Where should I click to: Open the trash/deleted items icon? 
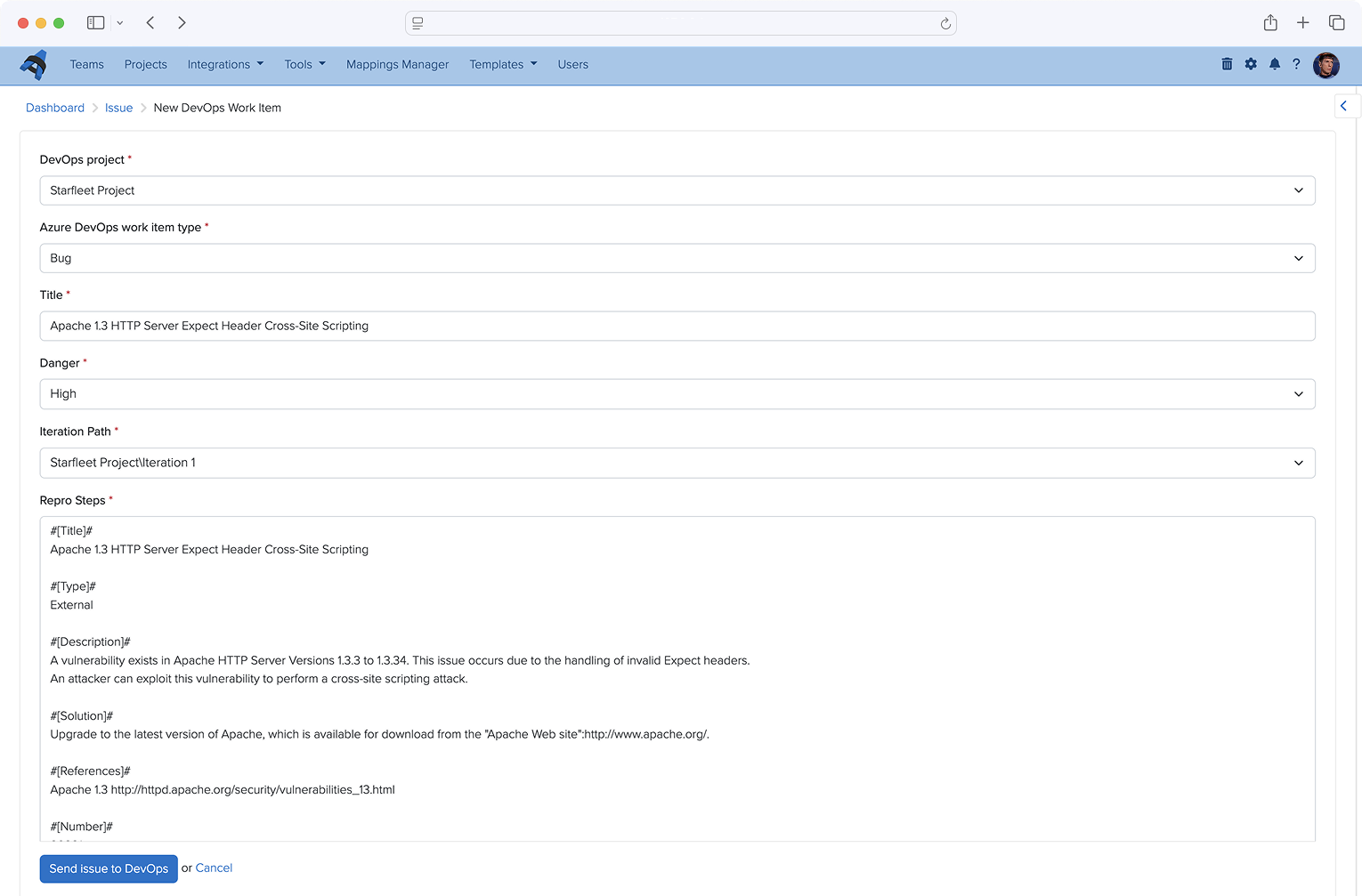coord(1227,64)
